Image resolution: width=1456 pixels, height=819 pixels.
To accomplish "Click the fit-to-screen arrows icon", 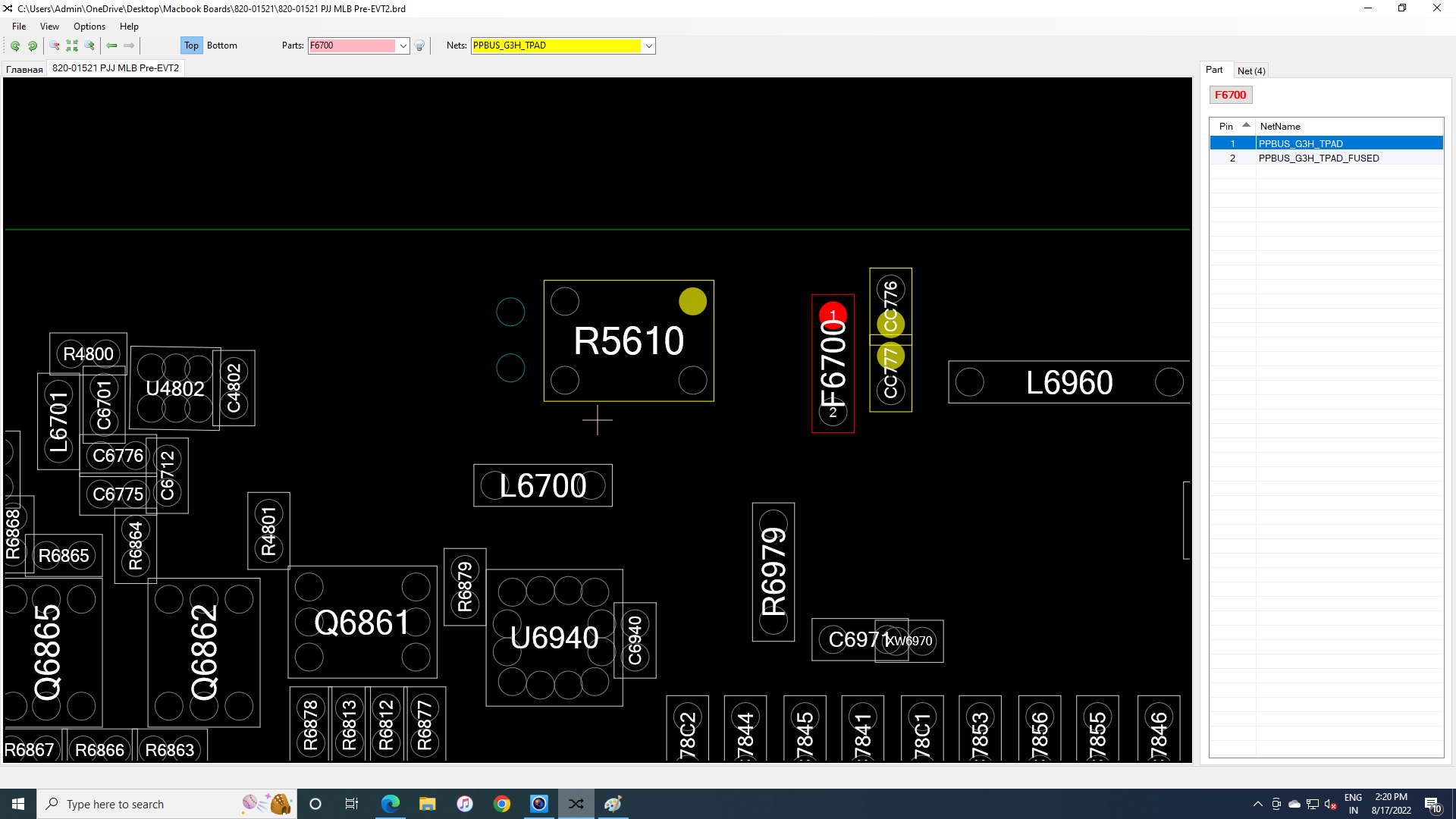I will pos(72,45).
